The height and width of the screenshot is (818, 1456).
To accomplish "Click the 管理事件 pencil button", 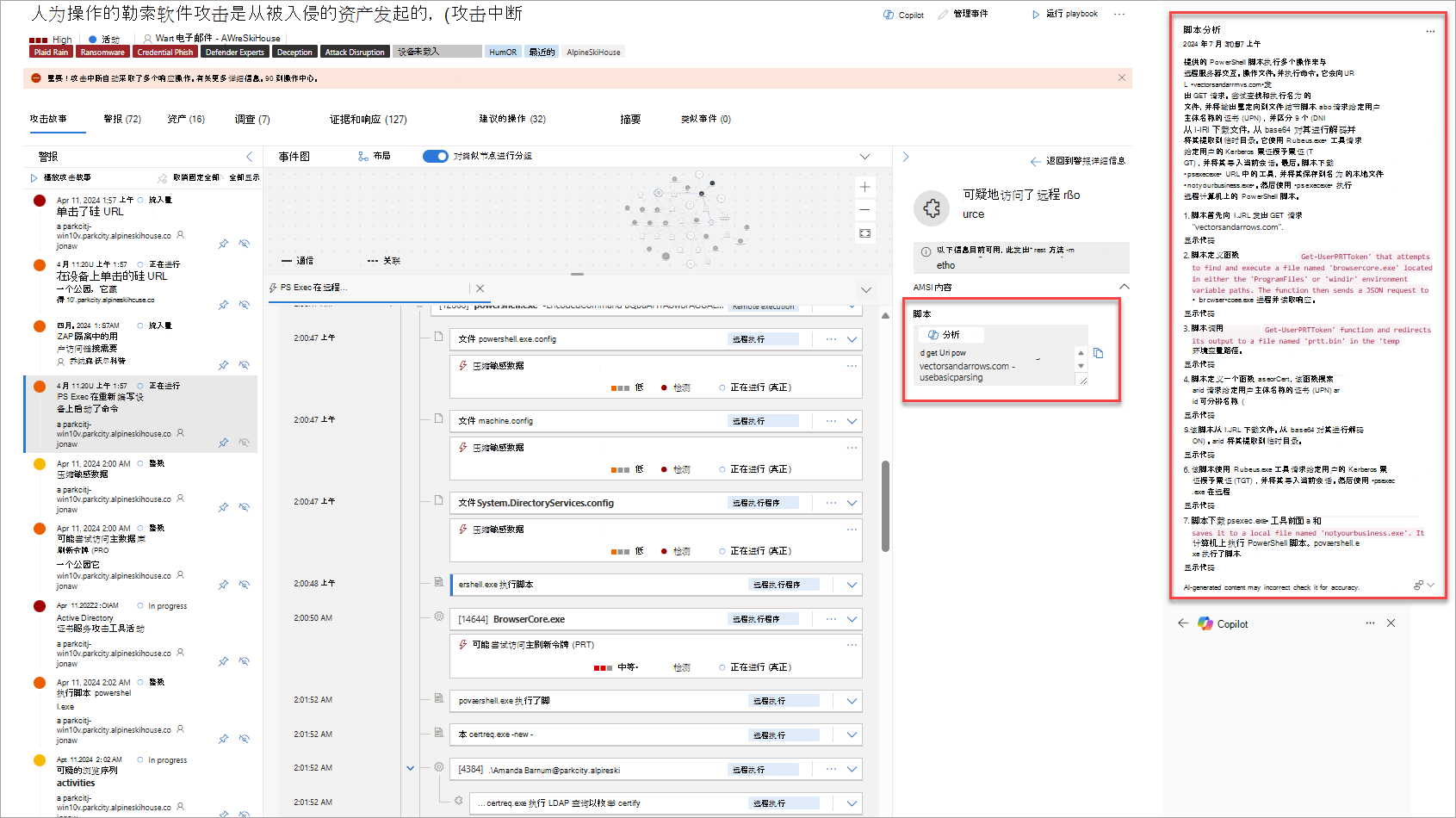I will (963, 14).
